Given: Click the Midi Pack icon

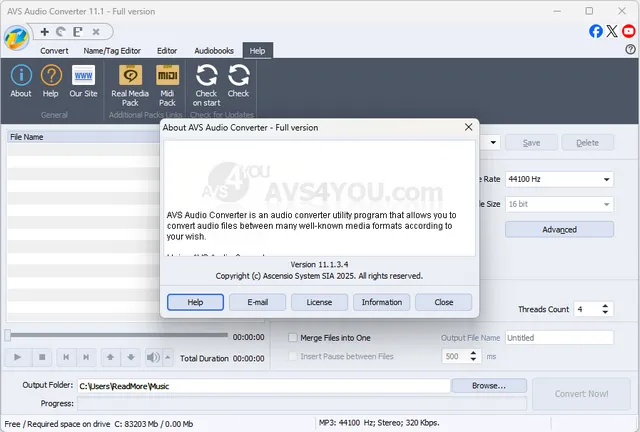Looking at the screenshot, I should tap(167, 78).
